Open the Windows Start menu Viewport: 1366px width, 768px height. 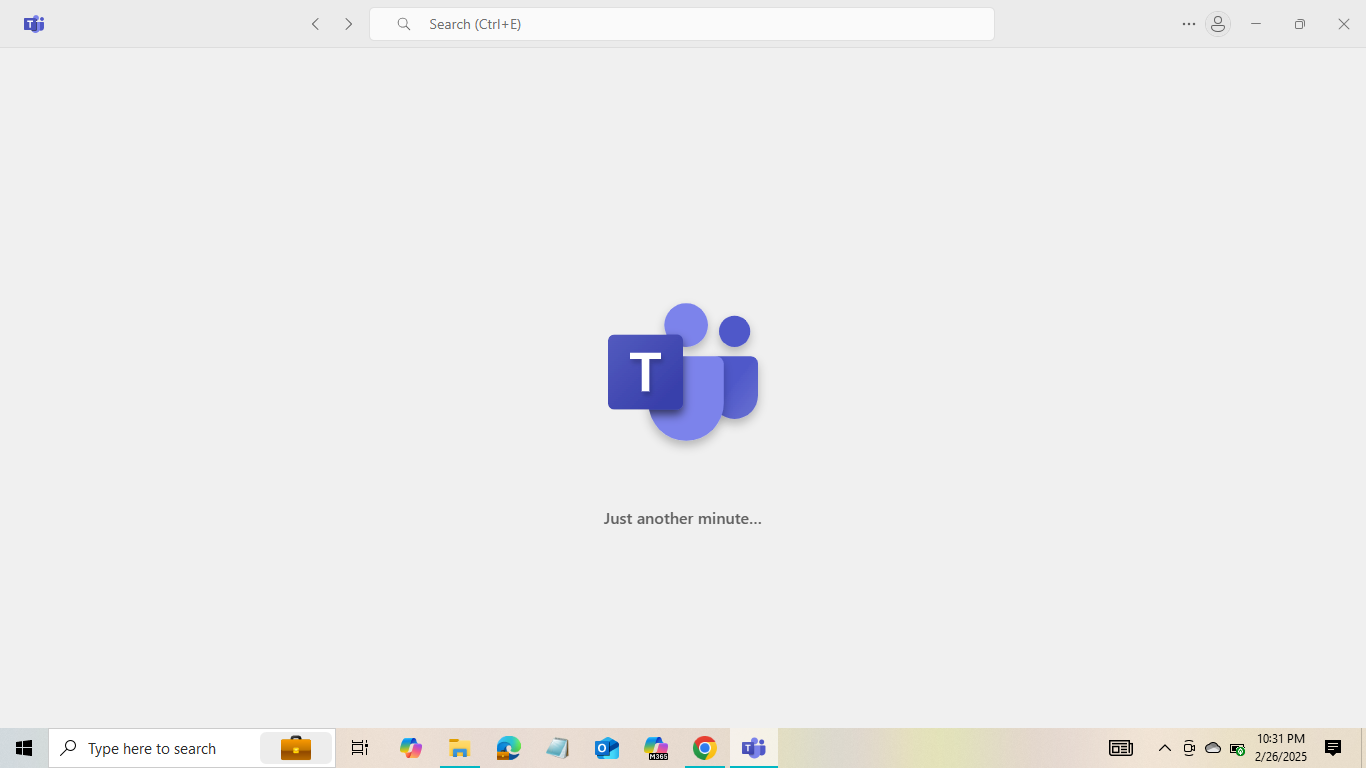click(x=24, y=748)
